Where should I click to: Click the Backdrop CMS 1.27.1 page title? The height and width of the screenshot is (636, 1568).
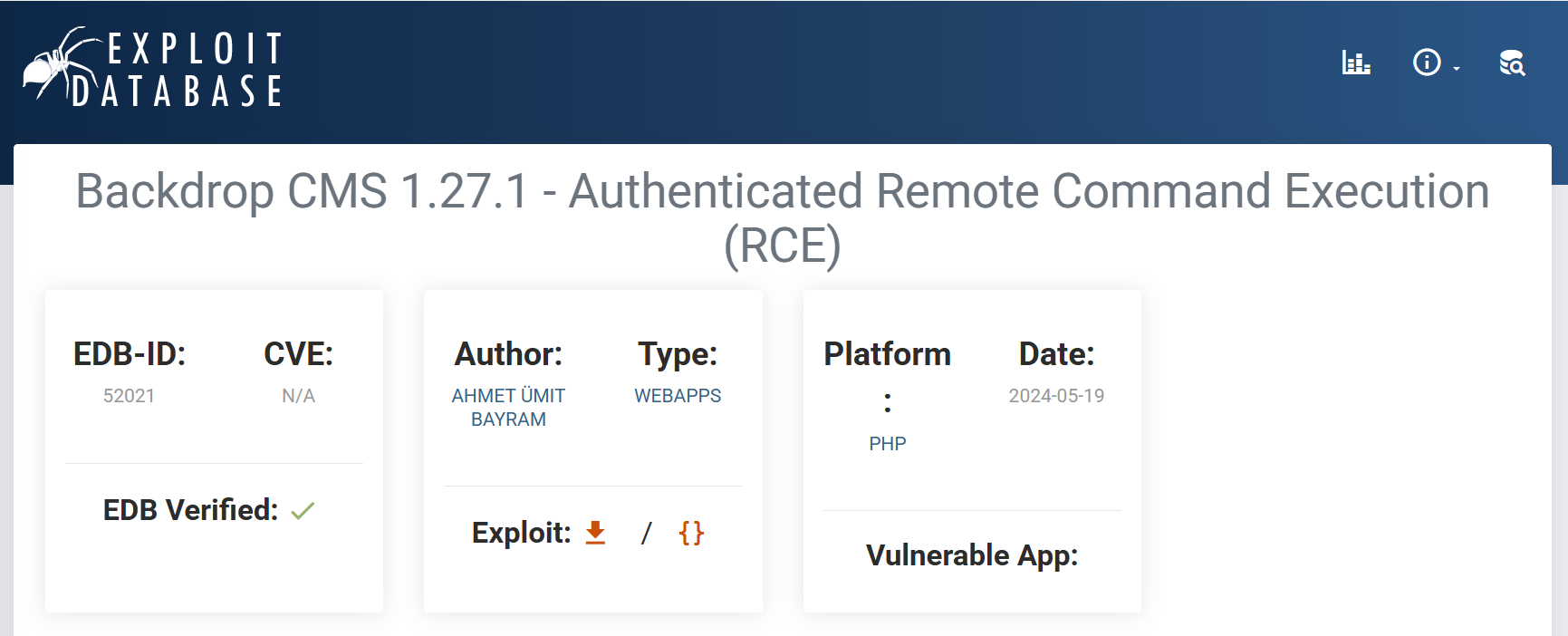(x=783, y=218)
